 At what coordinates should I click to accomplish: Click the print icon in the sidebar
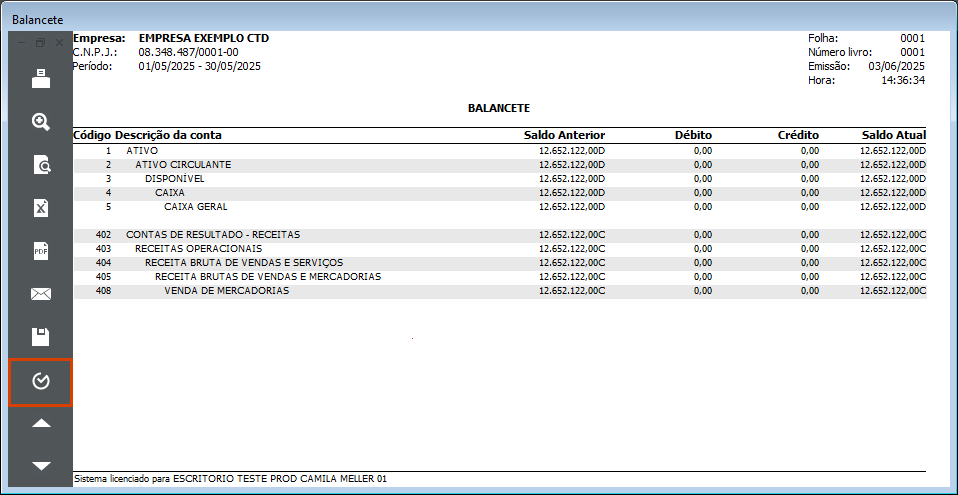[41, 79]
